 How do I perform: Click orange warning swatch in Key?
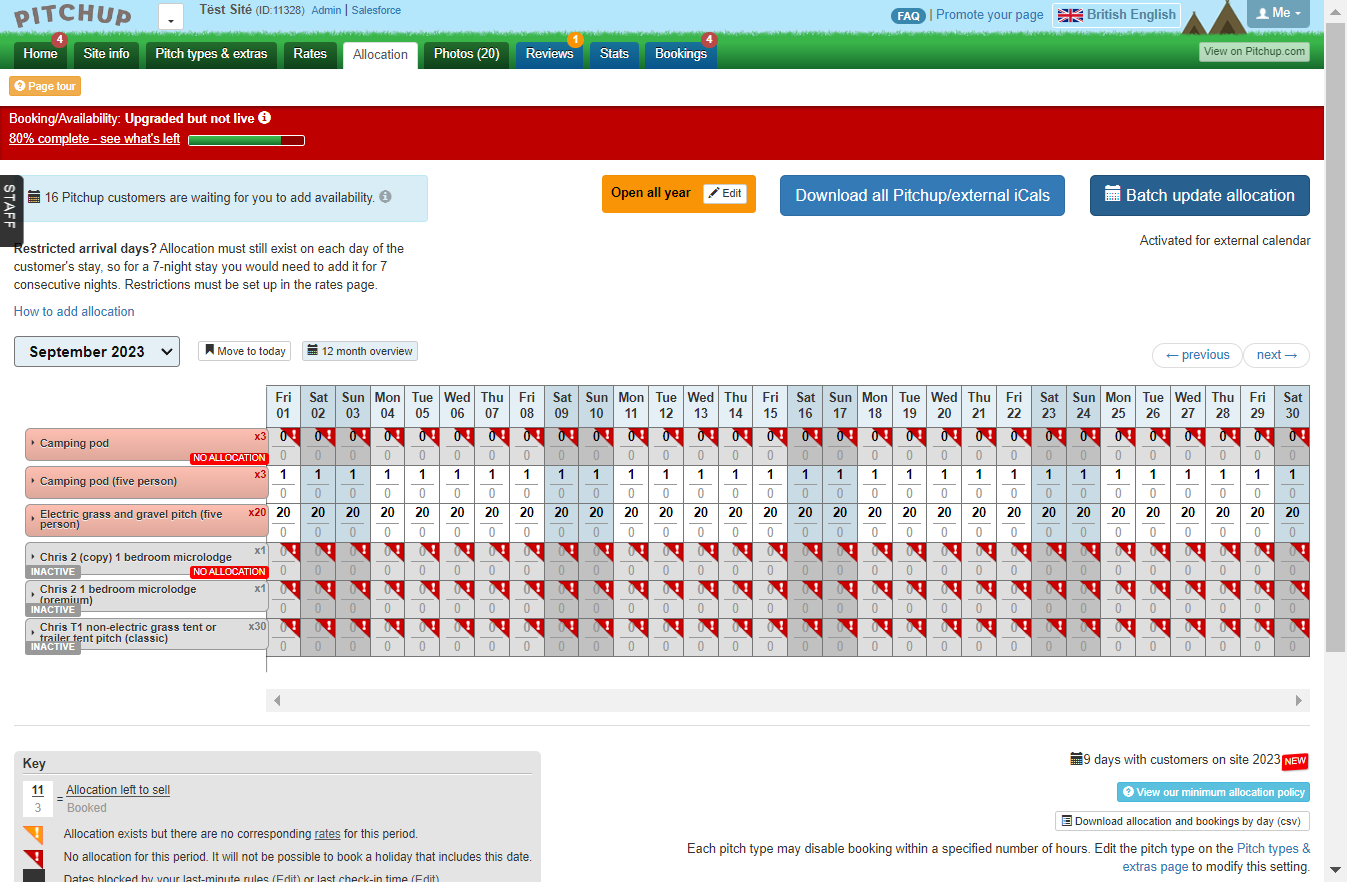coord(33,834)
